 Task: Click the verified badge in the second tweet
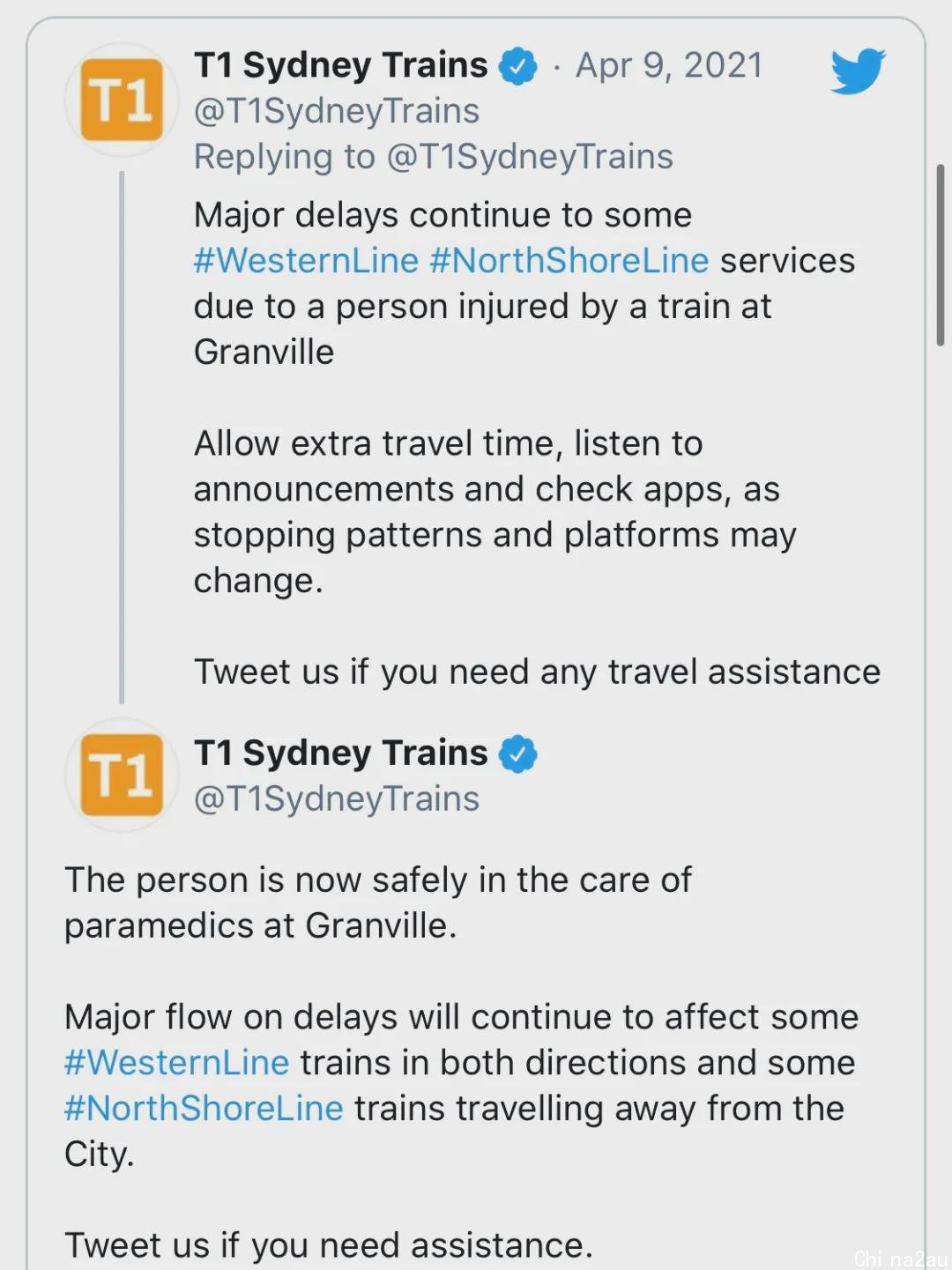click(x=518, y=754)
